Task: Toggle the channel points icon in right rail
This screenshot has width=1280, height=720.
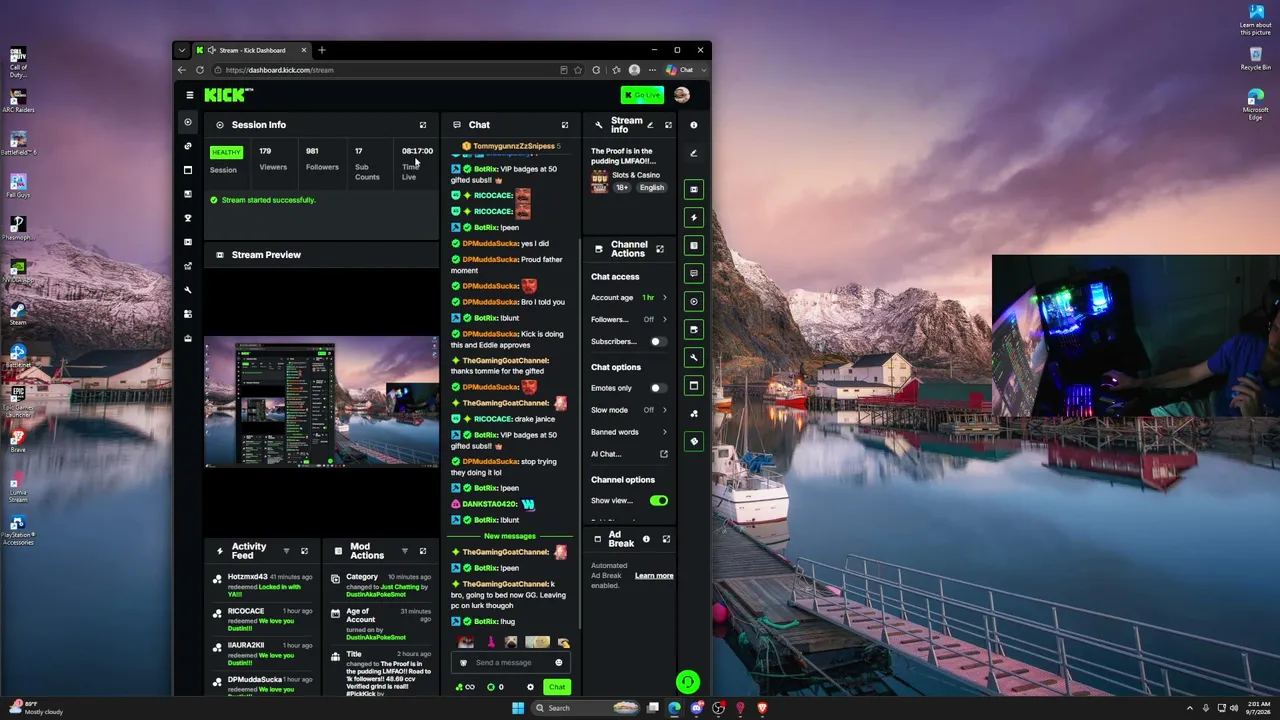Action: [x=694, y=413]
